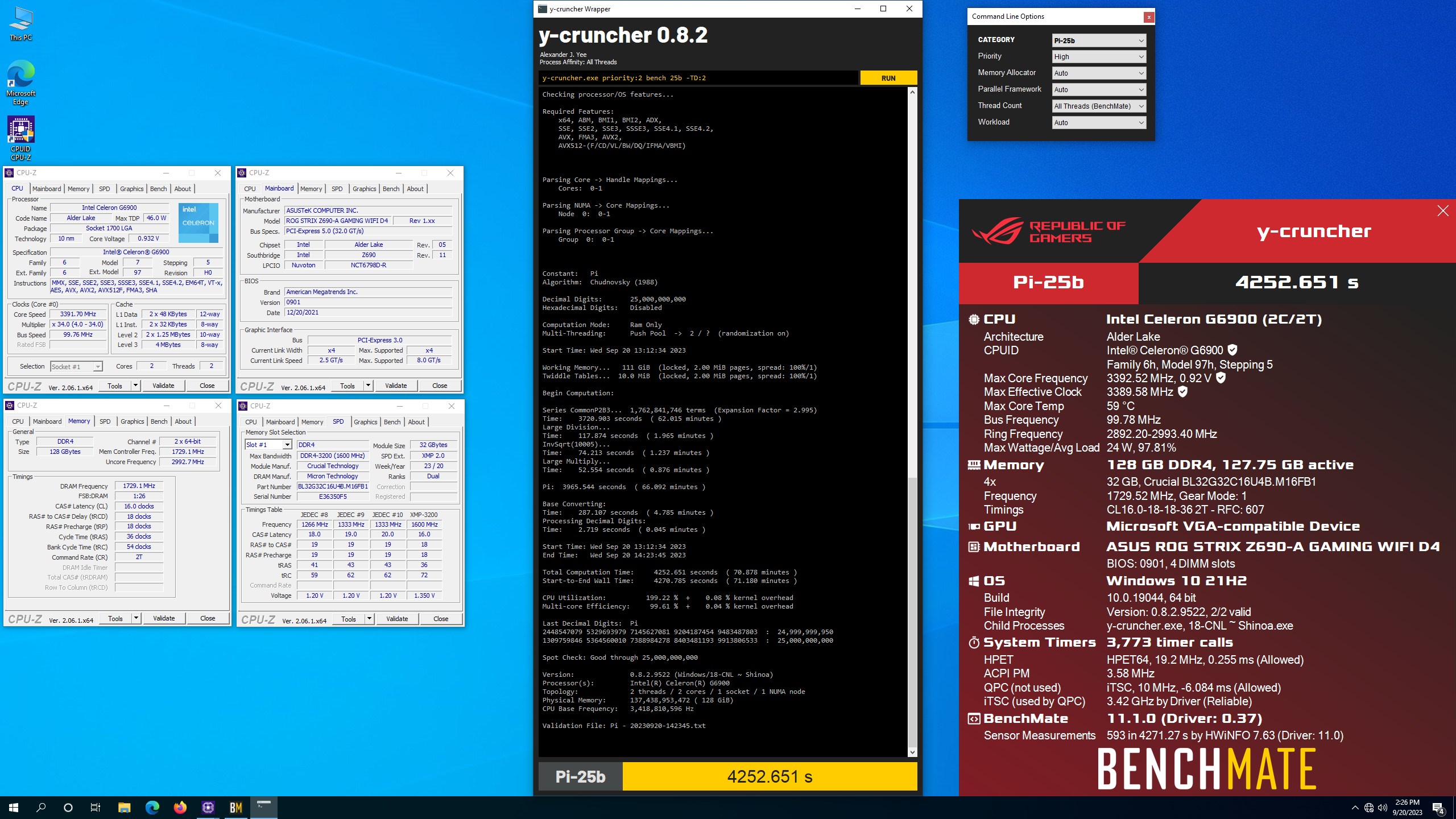This screenshot has height=819, width=1456.
Task: Select Graphics tab in CPU-Z Mainboard window
Action: click(364, 189)
